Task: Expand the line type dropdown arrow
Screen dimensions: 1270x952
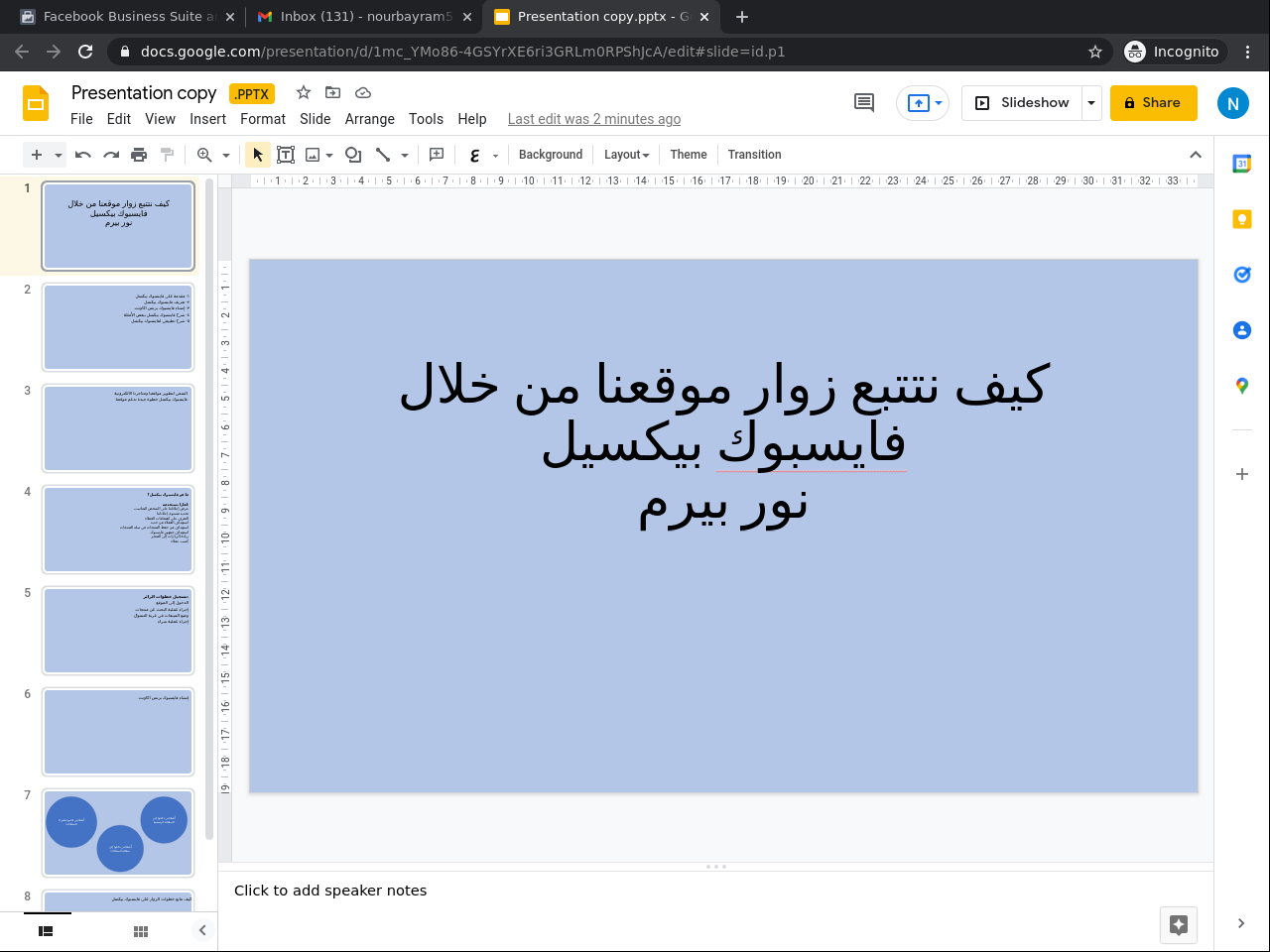Action: (405, 156)
